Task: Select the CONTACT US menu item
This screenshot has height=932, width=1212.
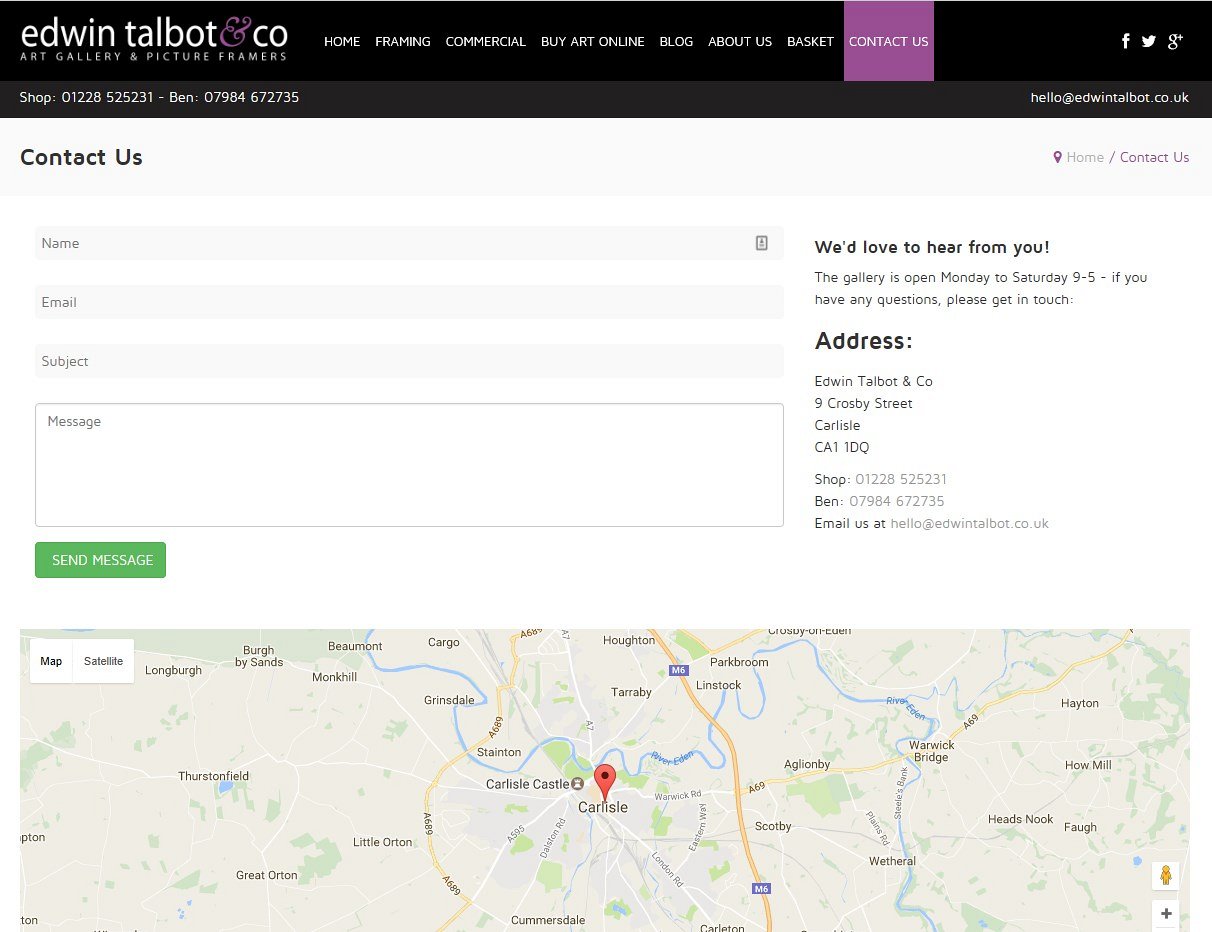Action: click(888, 41)
